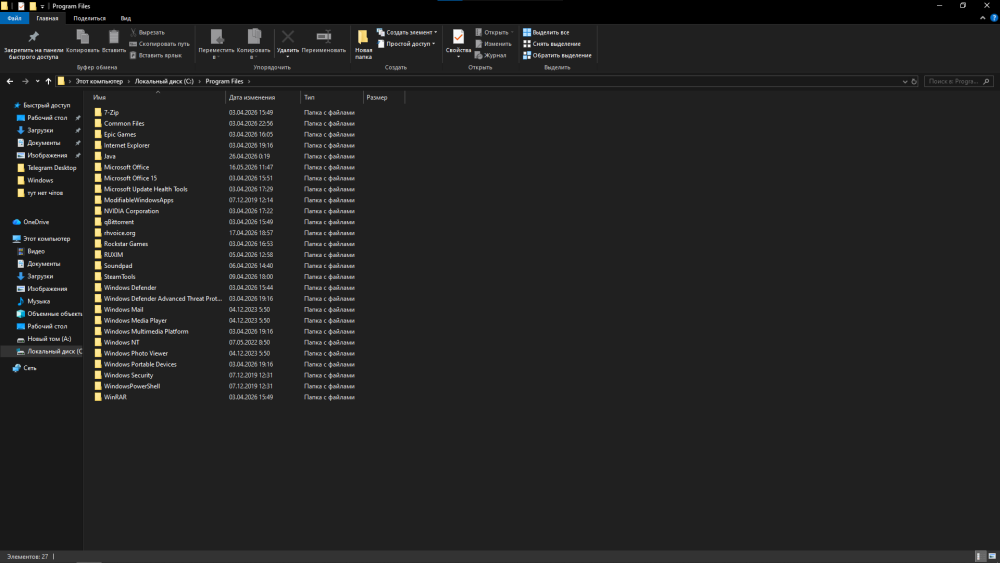Switch to large icons view

992,557
